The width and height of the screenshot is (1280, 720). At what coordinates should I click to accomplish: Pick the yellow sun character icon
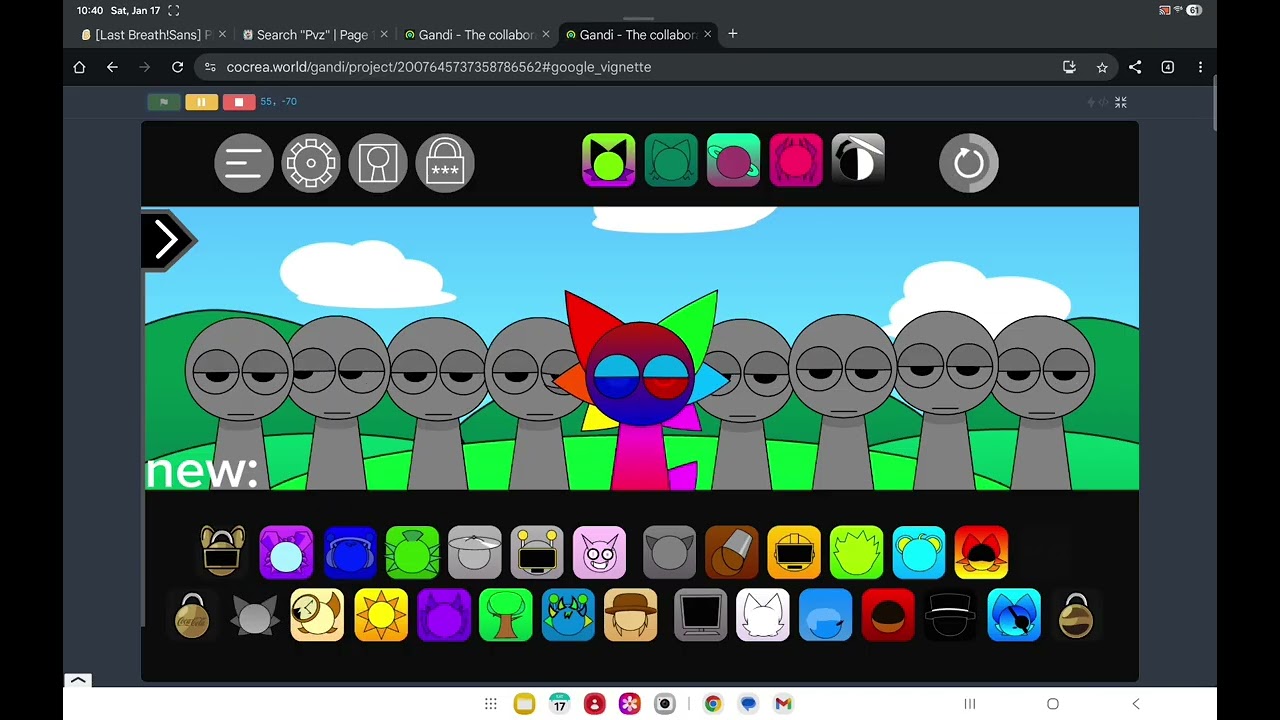click(381, 615)
